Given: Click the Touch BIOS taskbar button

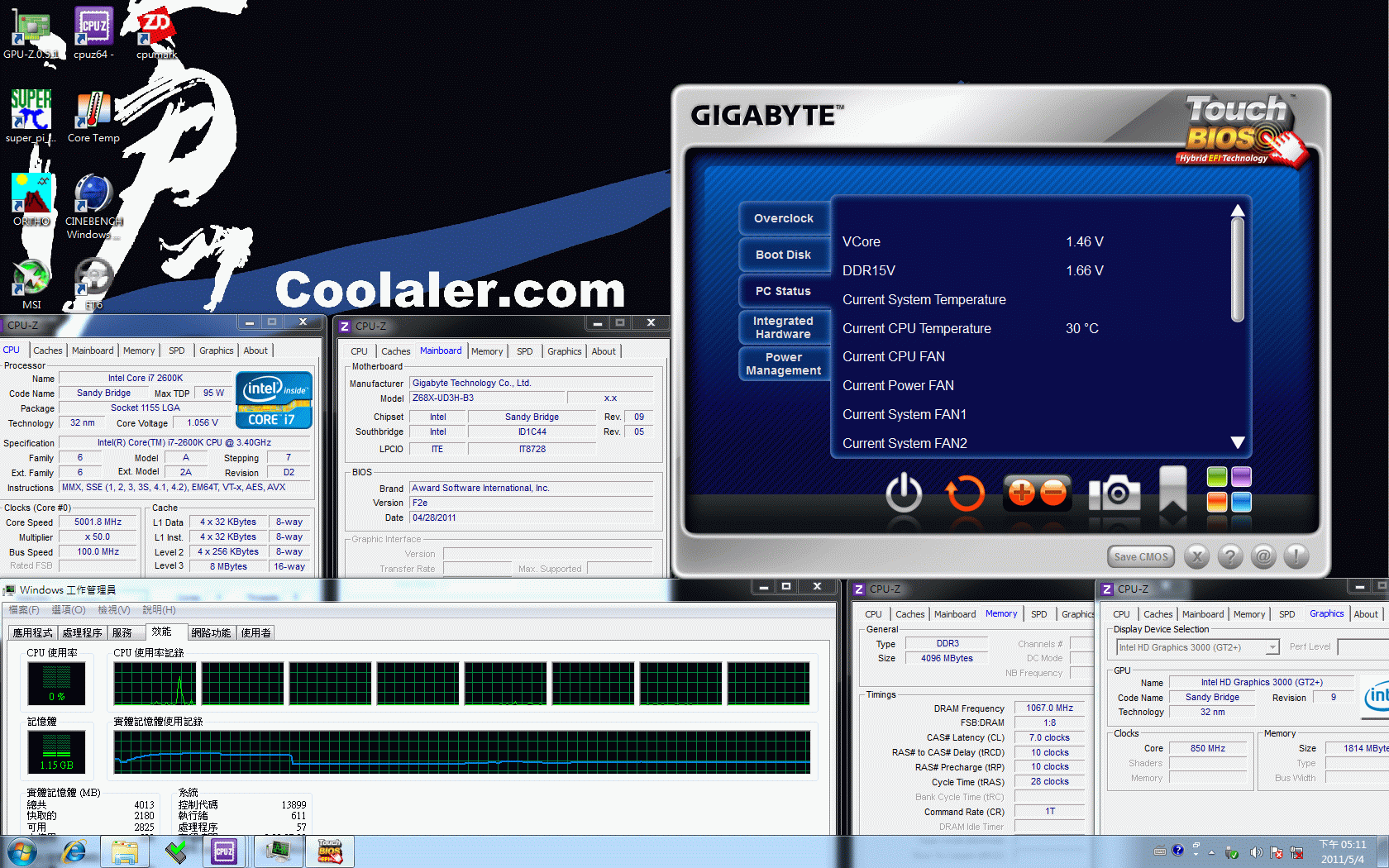Looking at the screenshot, I should click(x=331, y=851).
